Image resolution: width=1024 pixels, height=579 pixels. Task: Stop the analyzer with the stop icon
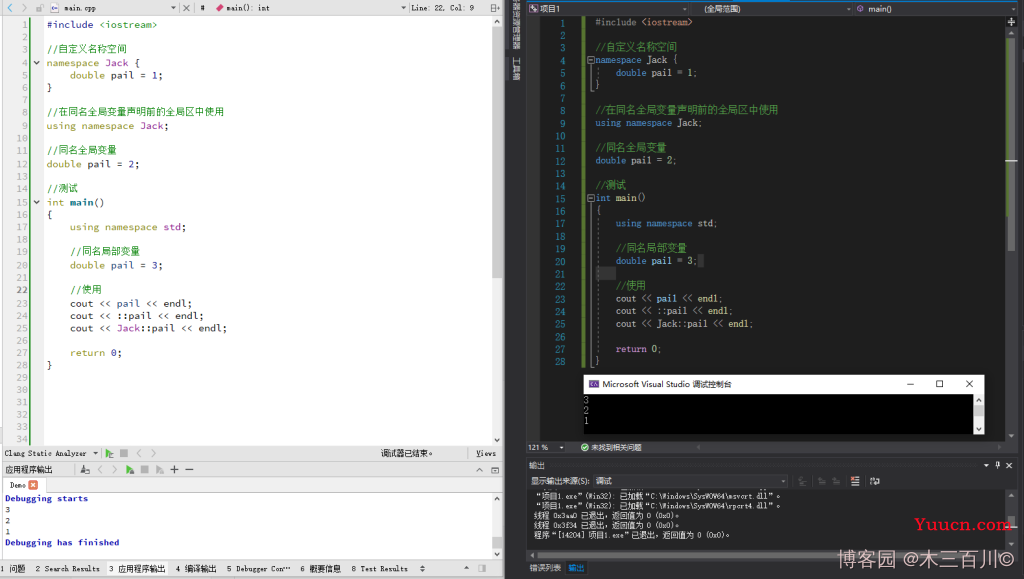click(123, 453)
